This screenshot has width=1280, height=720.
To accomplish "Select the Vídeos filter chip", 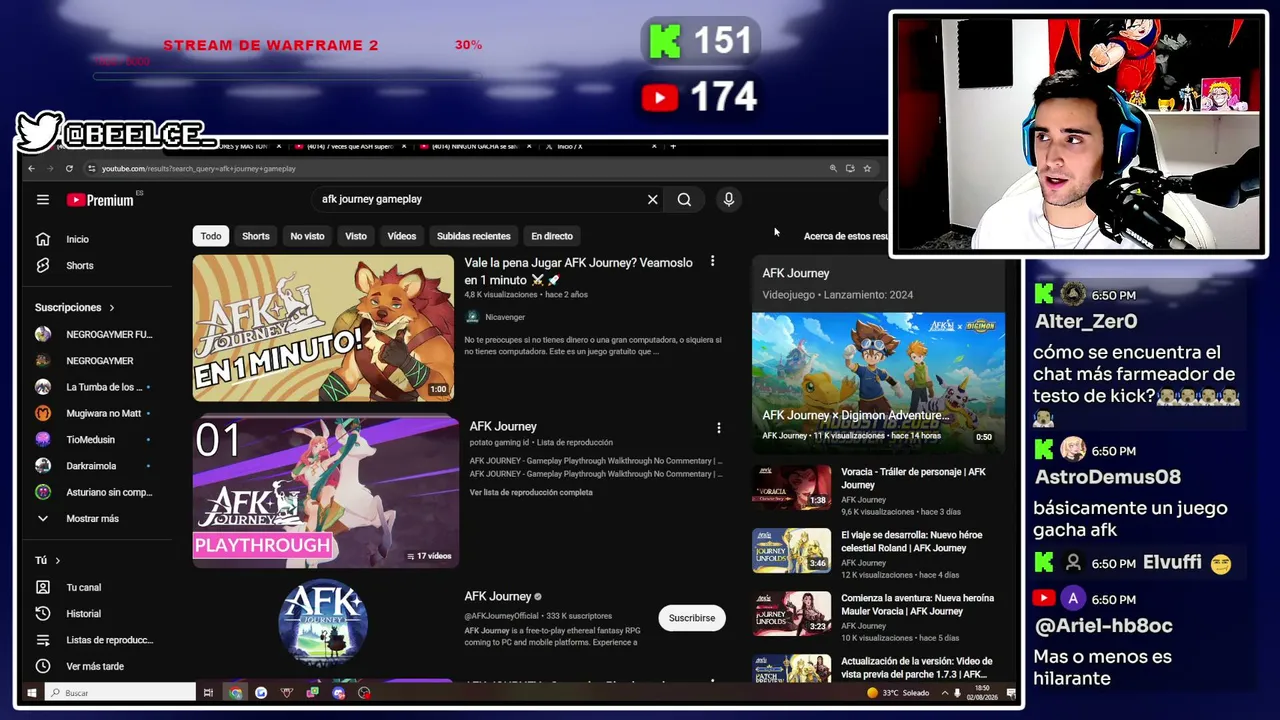I will tap(402, 236).
